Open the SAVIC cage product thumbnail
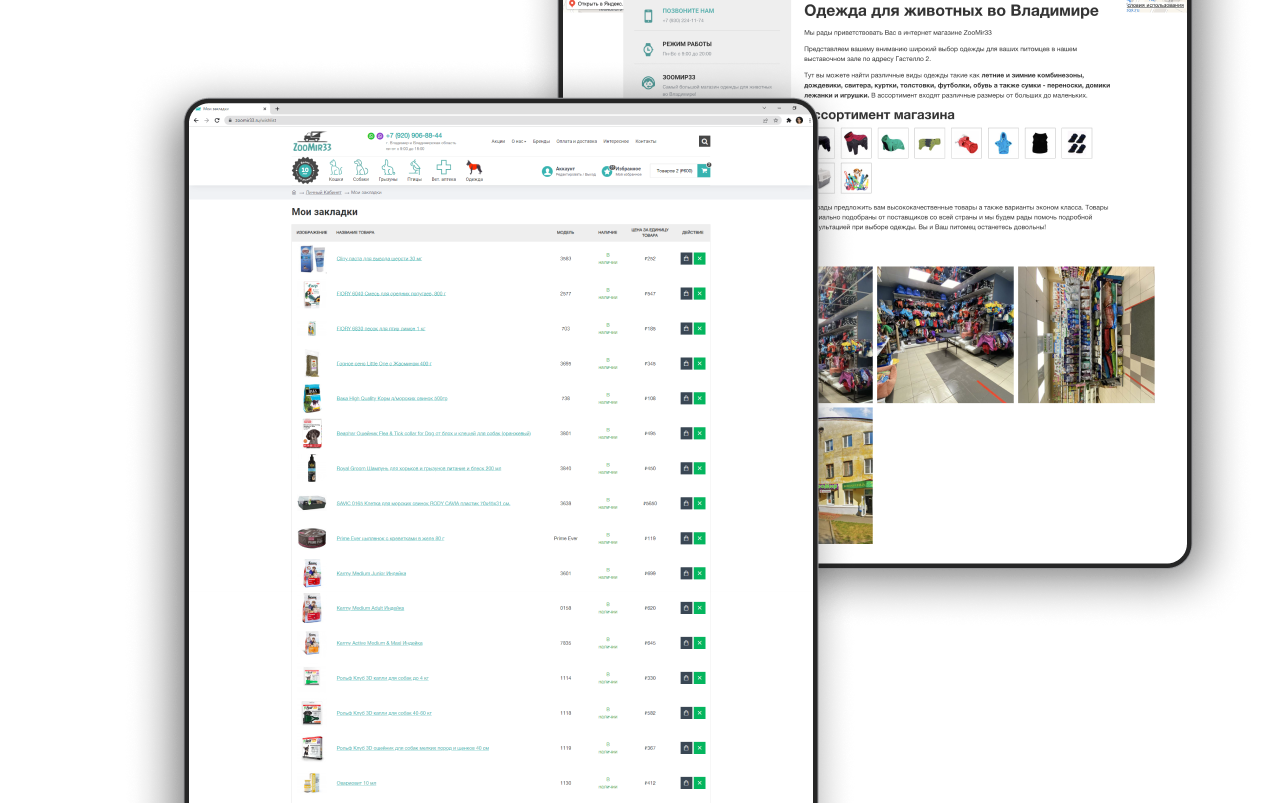1280x803 pixels. pos(311,503)
